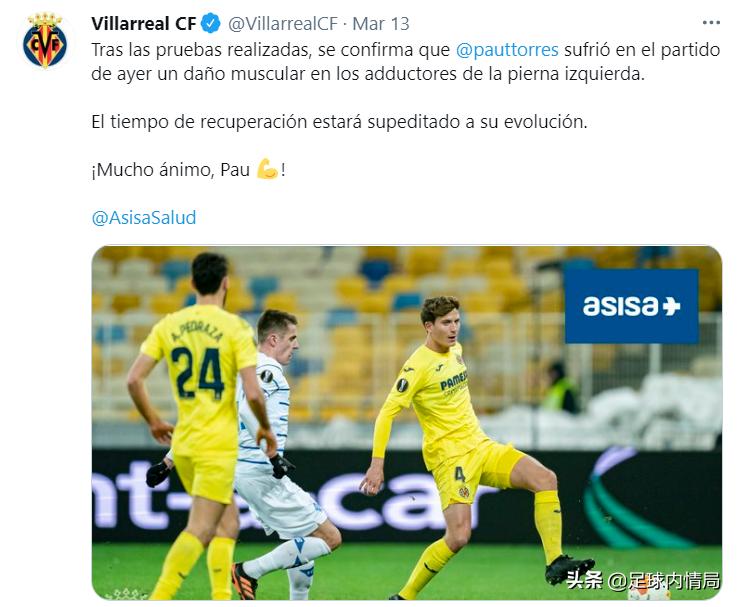Click the asisa sponsor logo
Screen dimensions: 738x607
[631, 306]
